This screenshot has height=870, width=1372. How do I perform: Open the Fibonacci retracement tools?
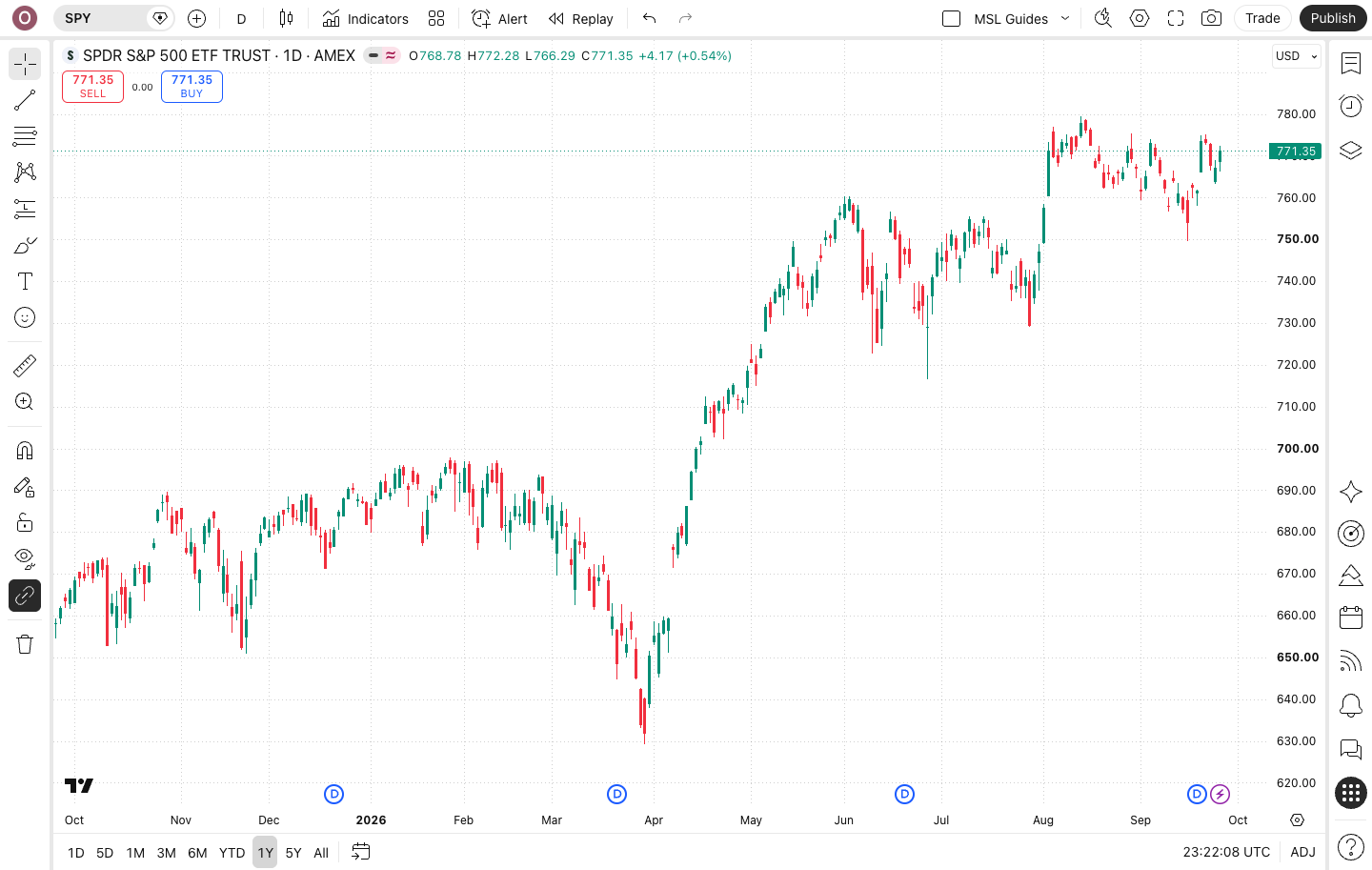(x=25, y=136)
